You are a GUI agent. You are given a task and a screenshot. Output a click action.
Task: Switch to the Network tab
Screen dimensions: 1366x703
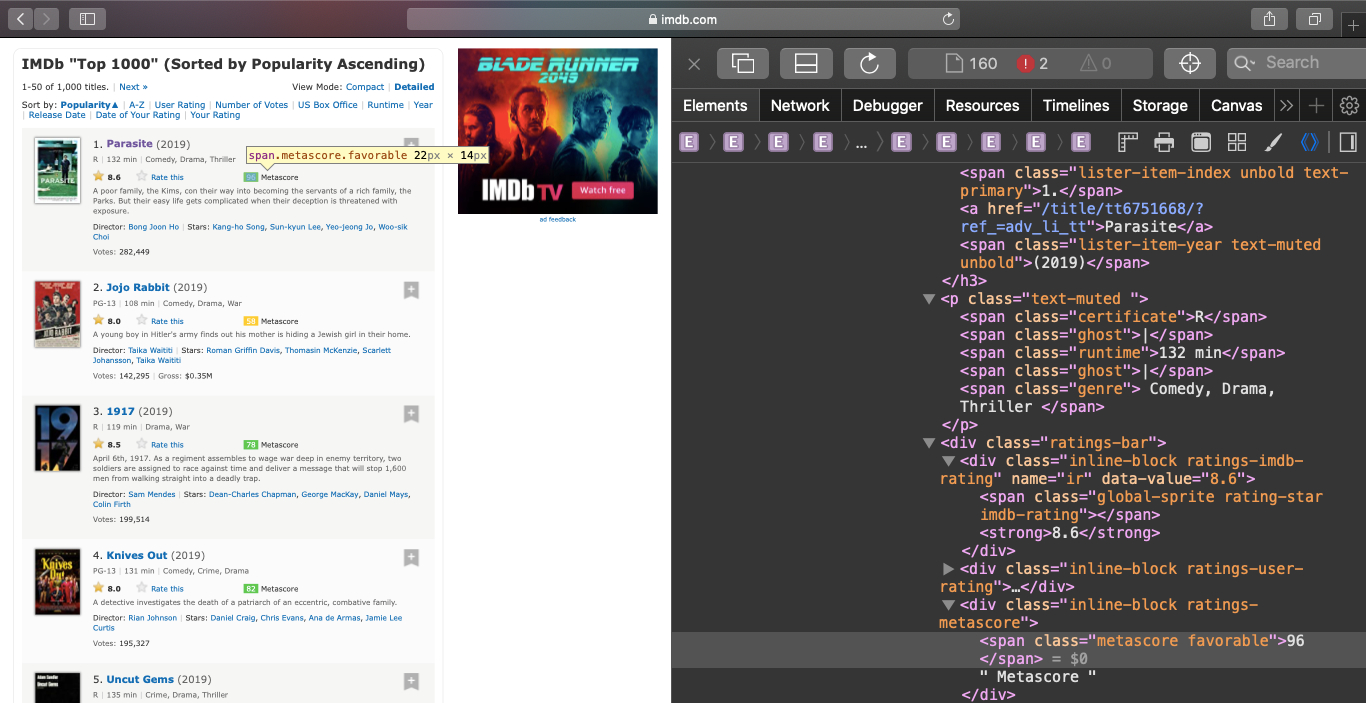pyautogui.click(x=799, y=105)
